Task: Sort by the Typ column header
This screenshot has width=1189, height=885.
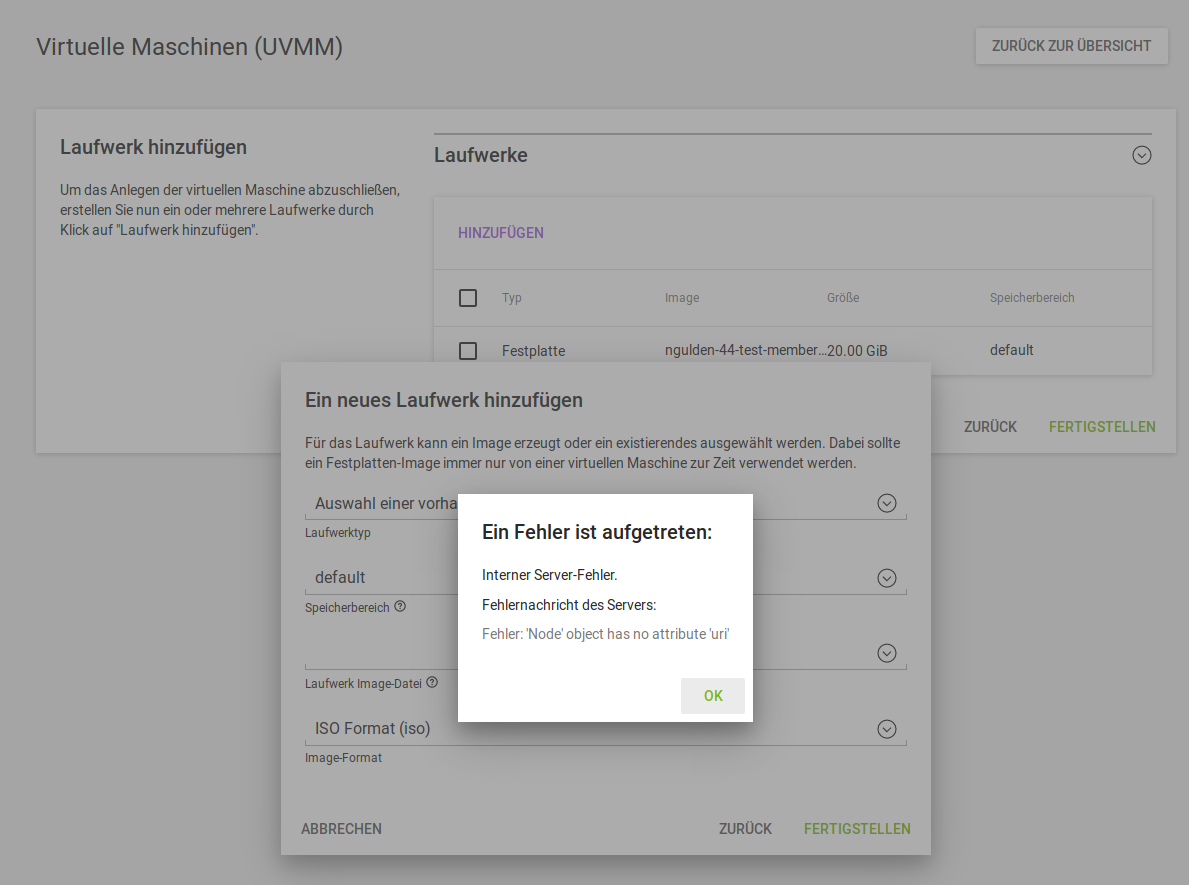Action: (512, 298)
